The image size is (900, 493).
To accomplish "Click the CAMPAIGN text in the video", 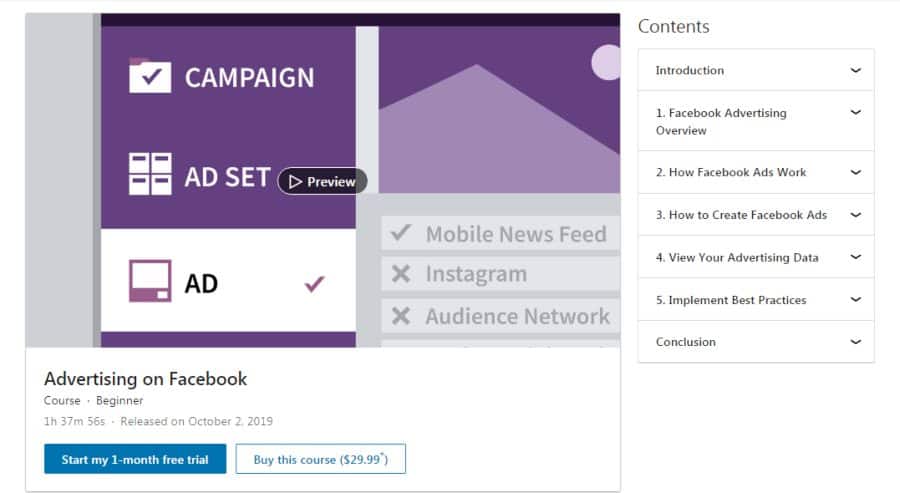I will [249, 77].
